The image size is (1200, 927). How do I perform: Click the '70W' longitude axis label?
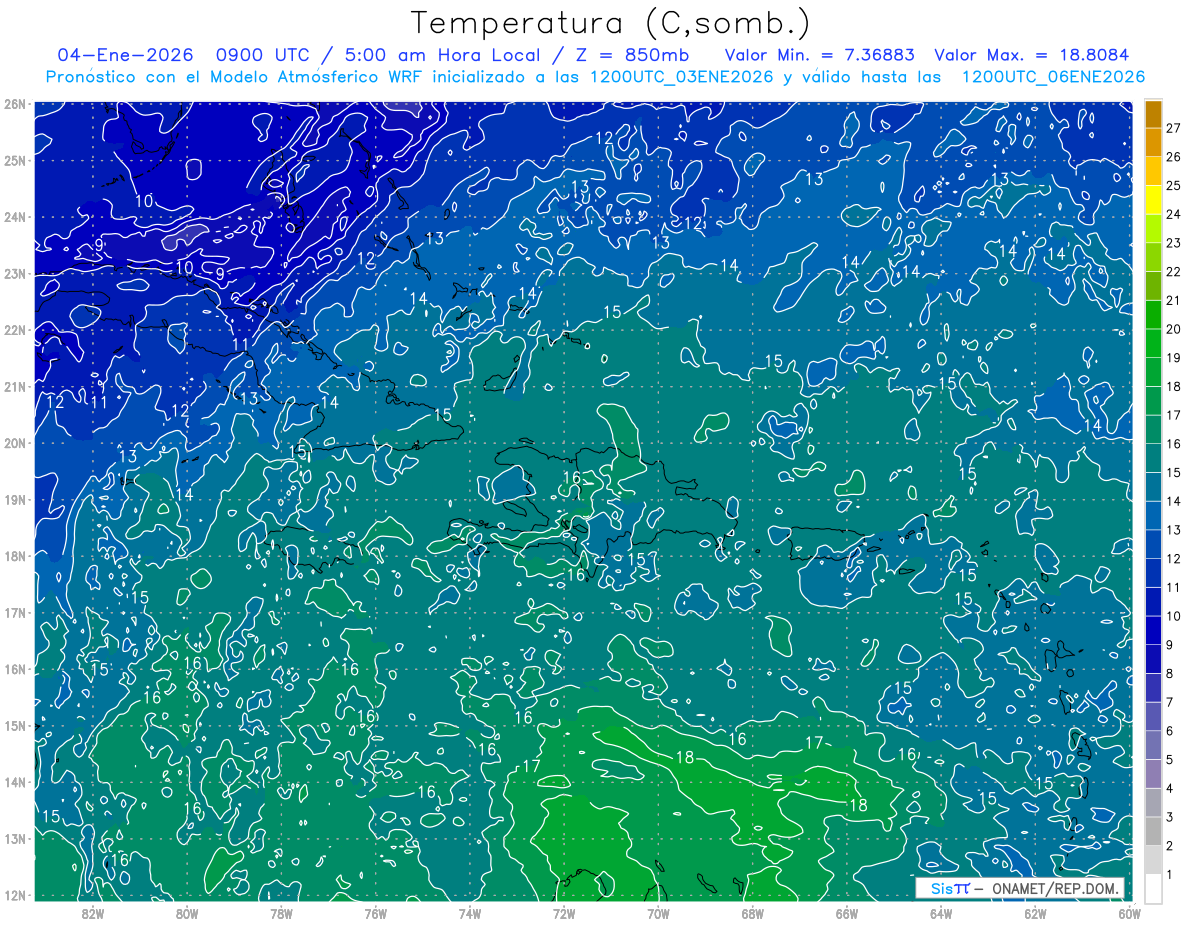(658, 913)
